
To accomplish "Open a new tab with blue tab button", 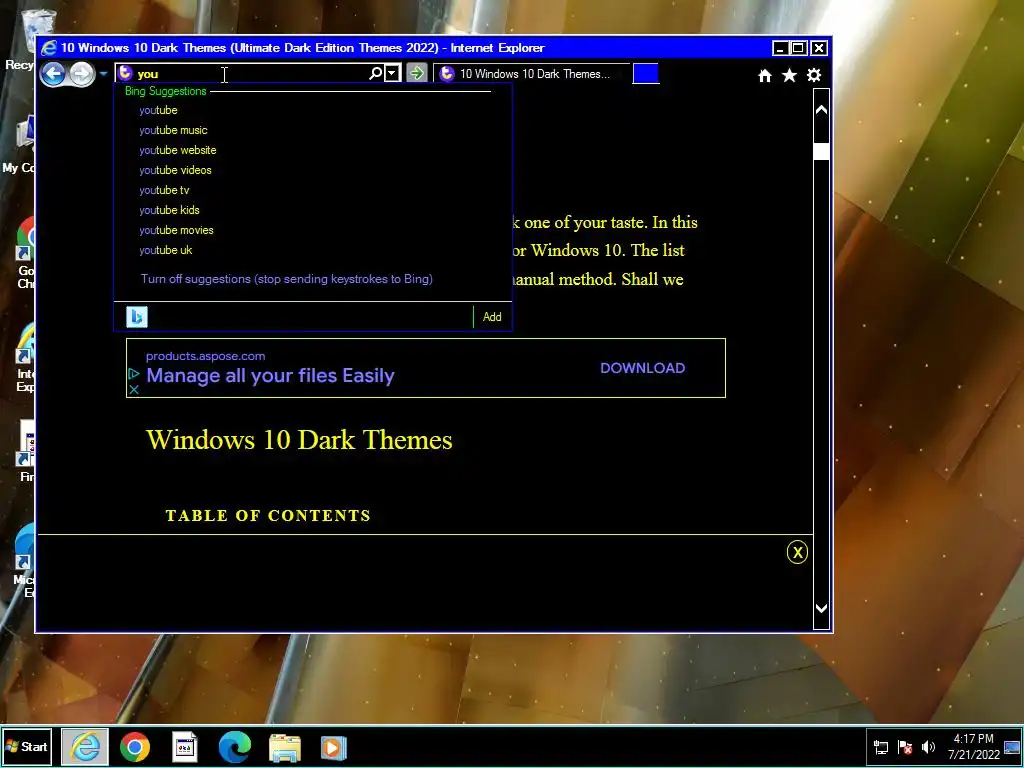I will pyautogui.click(x=646, y=74).
